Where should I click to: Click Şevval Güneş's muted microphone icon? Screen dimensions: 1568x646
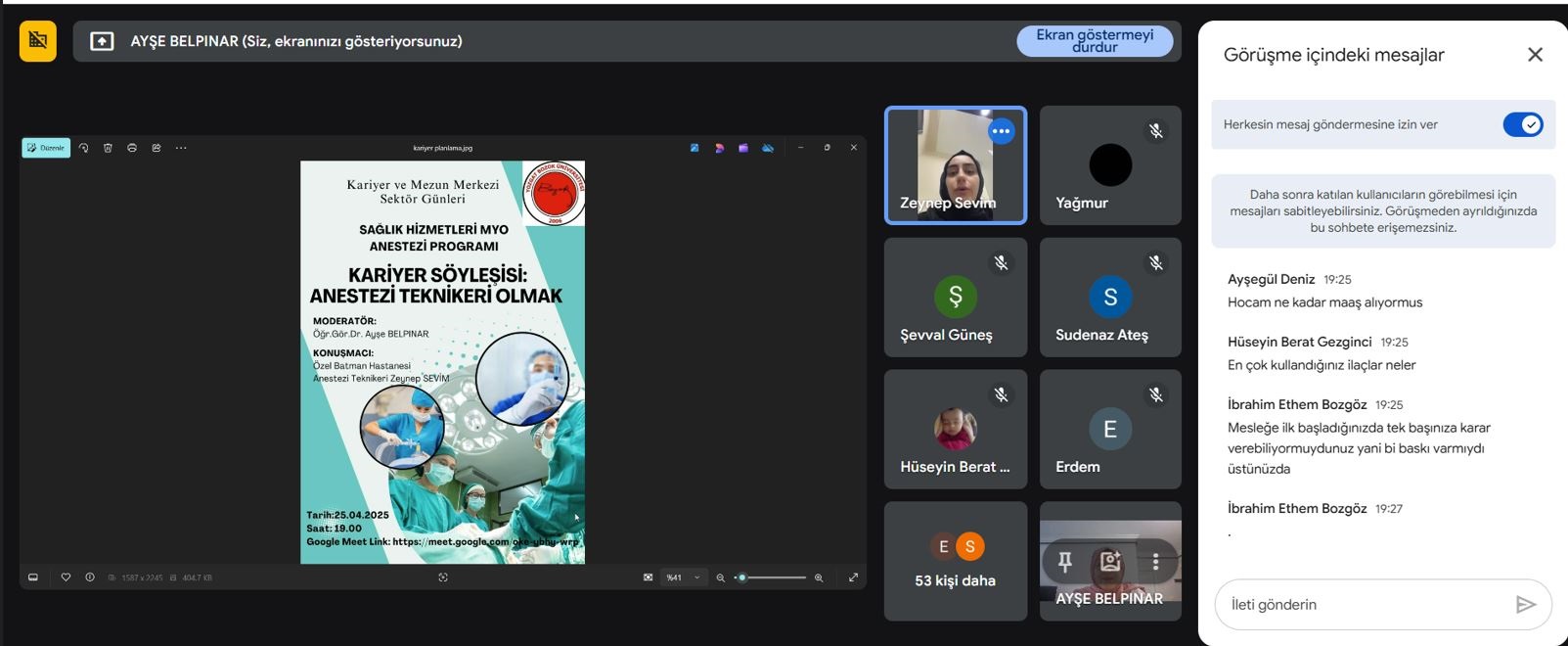(x=1001, y=263)
